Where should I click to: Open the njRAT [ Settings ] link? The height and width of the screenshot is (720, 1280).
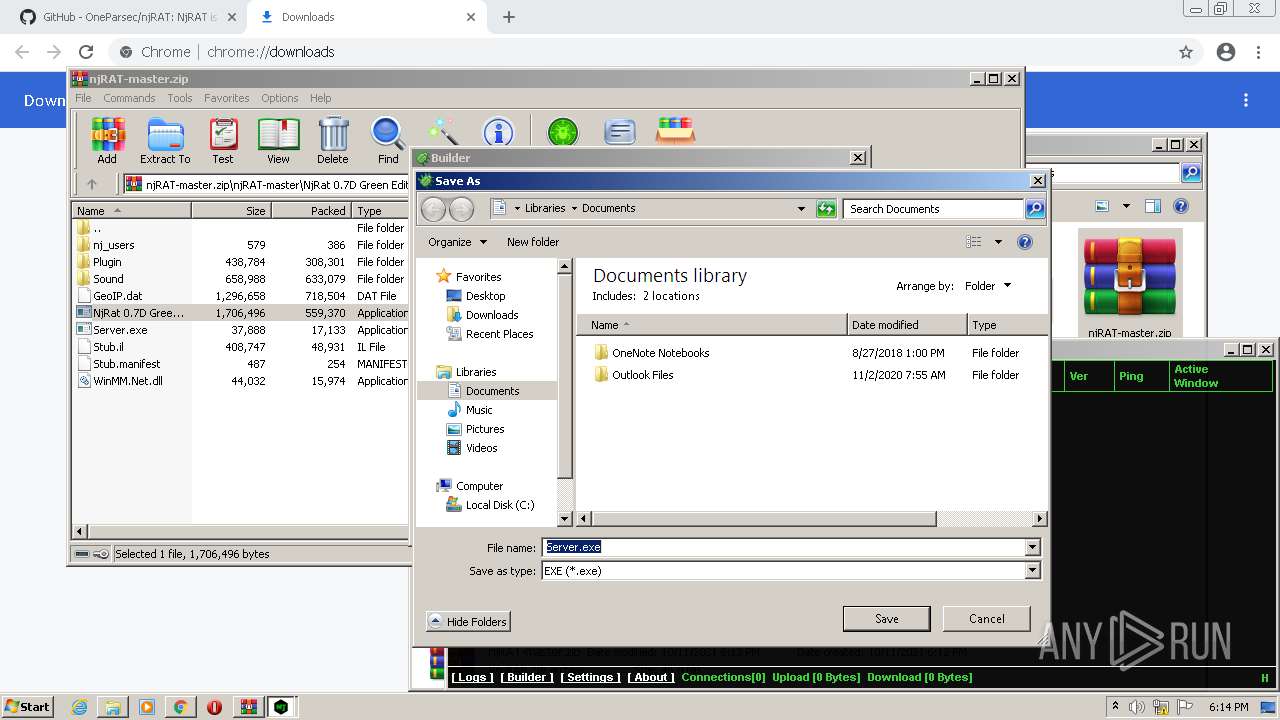[590, 677]
